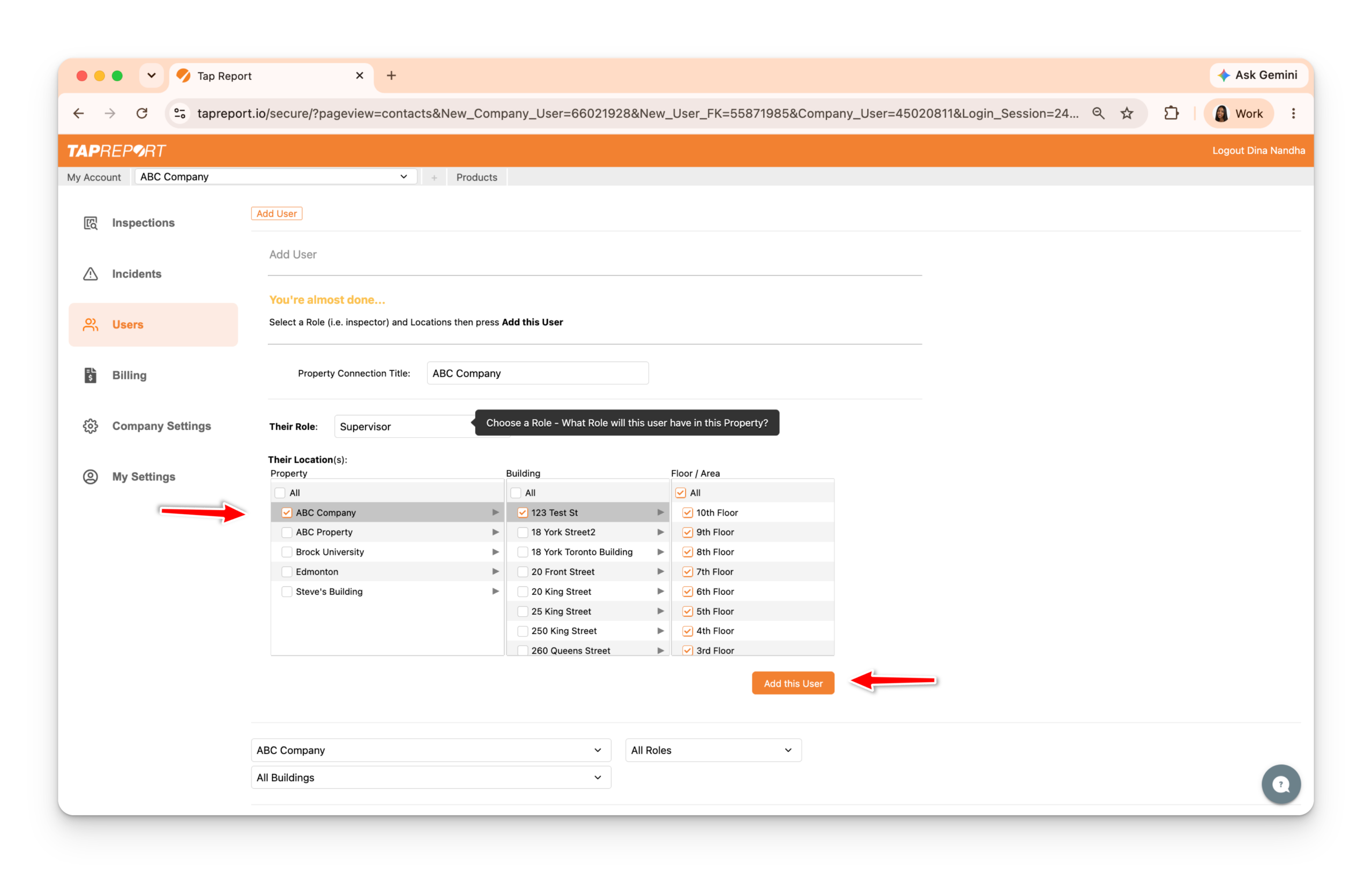This screenshot has height=873, width=1372.
Task: Click the browser address bar URL
Action: pyautogui.click(x=638, y=114)
